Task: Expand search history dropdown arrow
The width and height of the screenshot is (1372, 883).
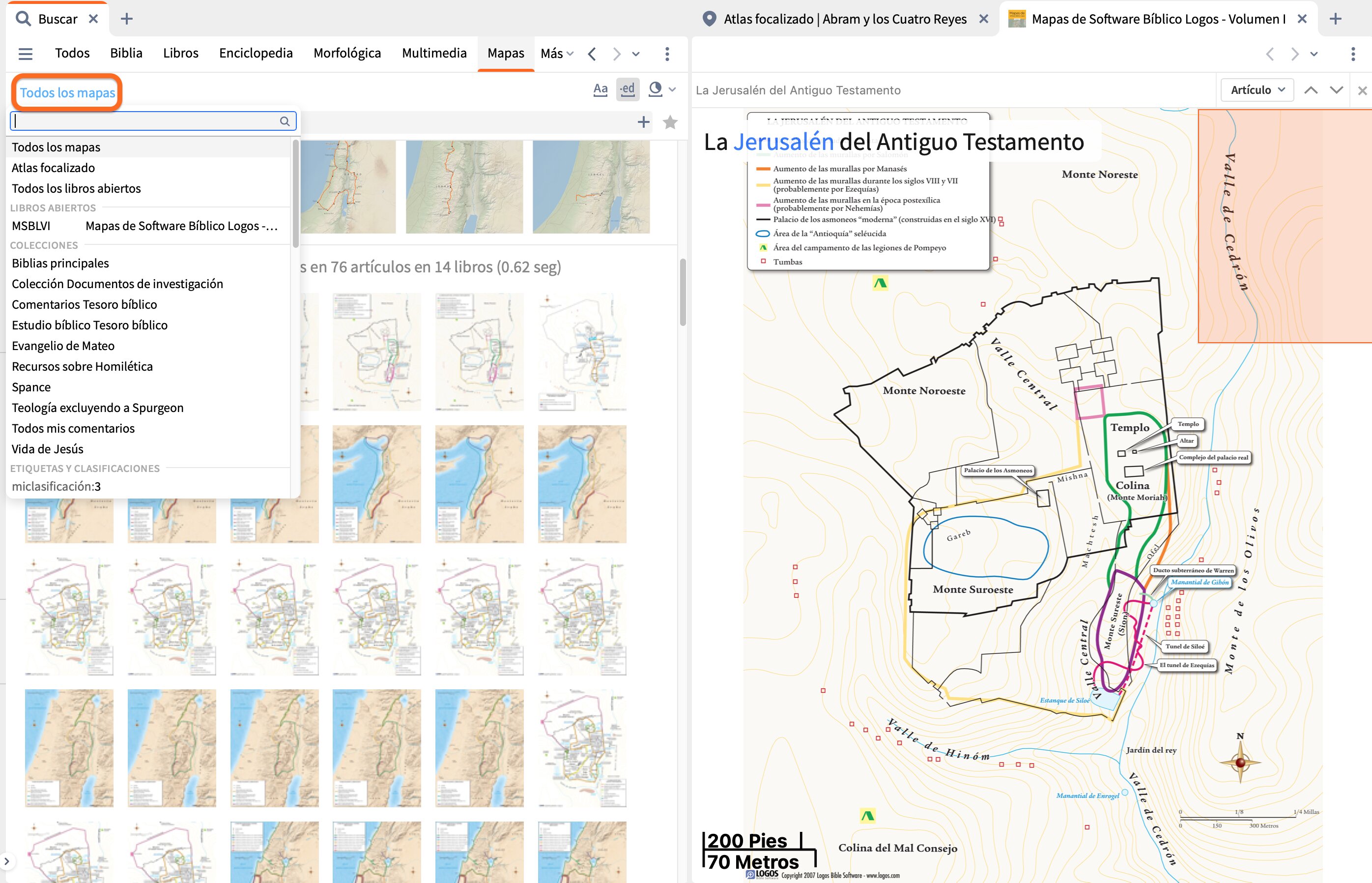Action: coord(635,54)
